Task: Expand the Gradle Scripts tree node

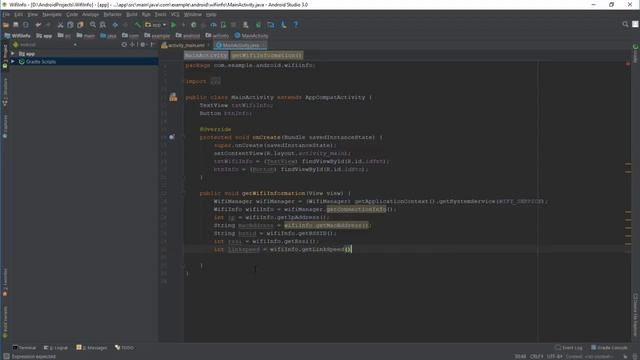Action: coord(13,62)
